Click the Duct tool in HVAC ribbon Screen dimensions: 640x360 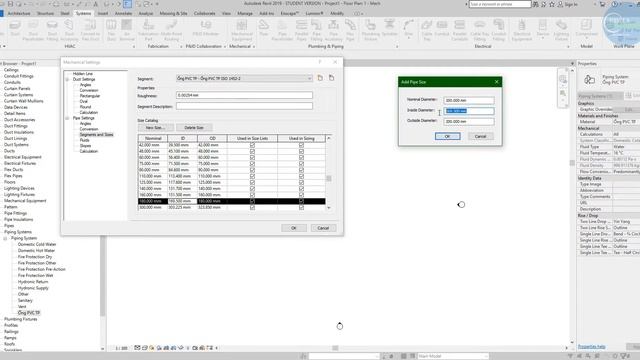(x=15, y=29)
